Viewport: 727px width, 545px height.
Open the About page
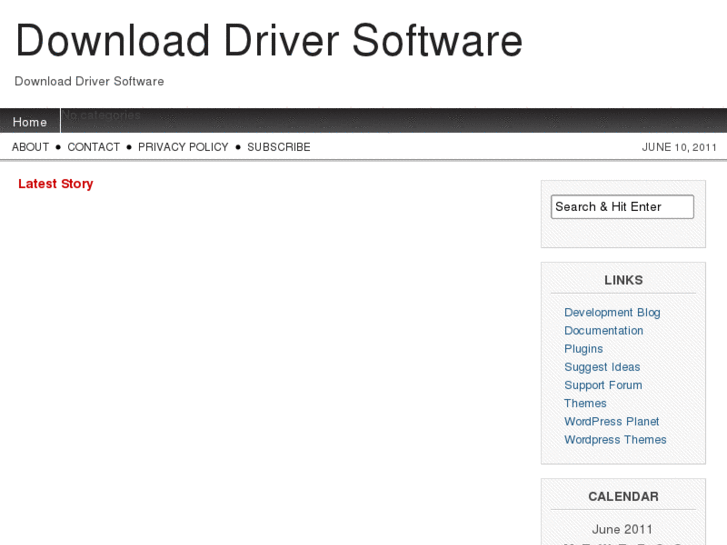coord(31,147)
